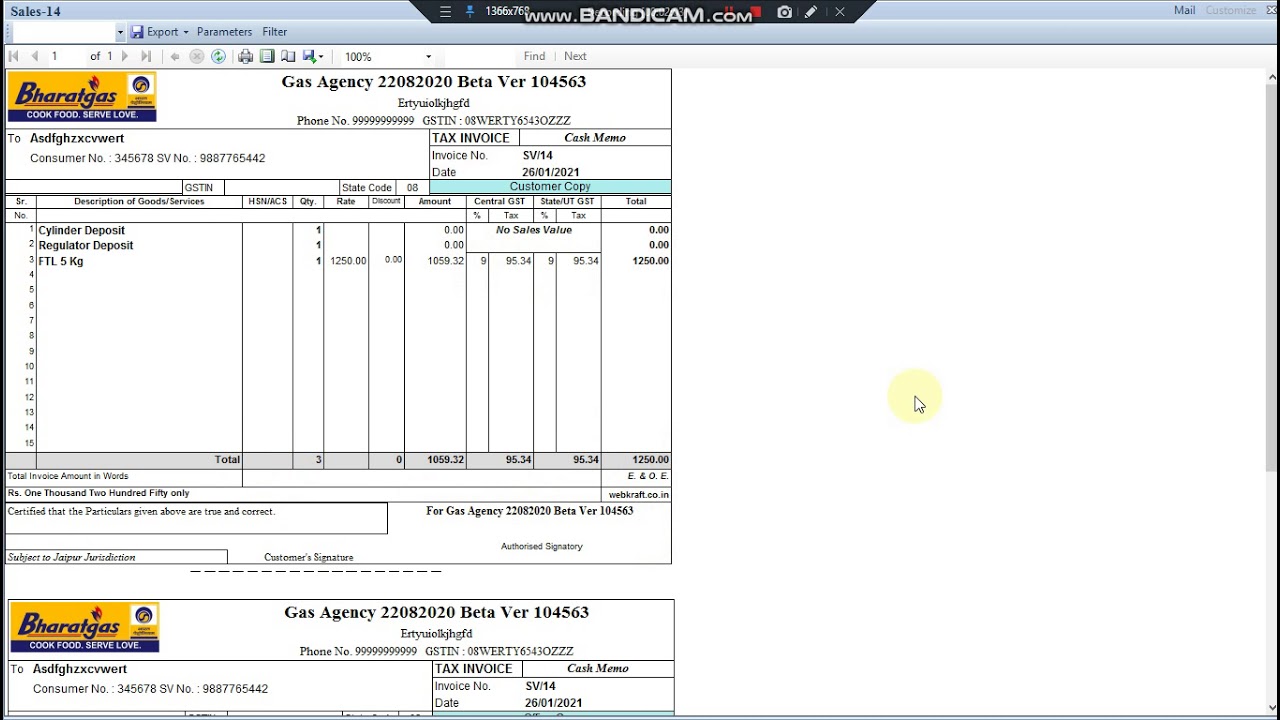Click the viewer toolbar export disk icon

click(x=309, y=57)
